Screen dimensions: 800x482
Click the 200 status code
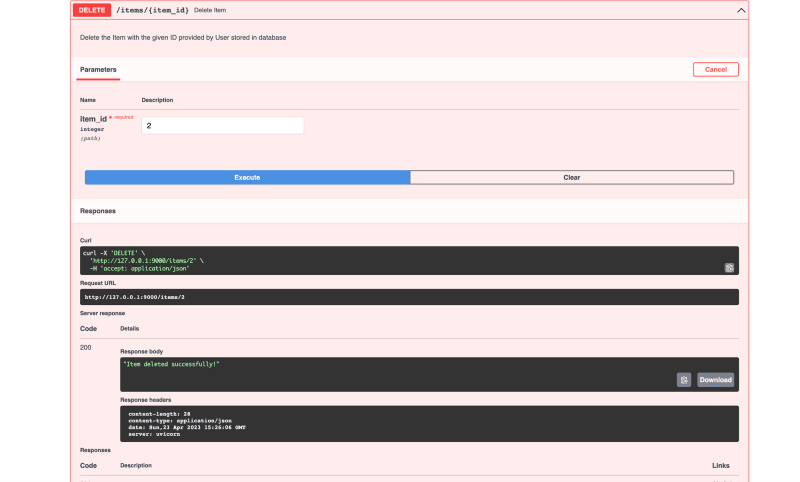pos(86,347)
